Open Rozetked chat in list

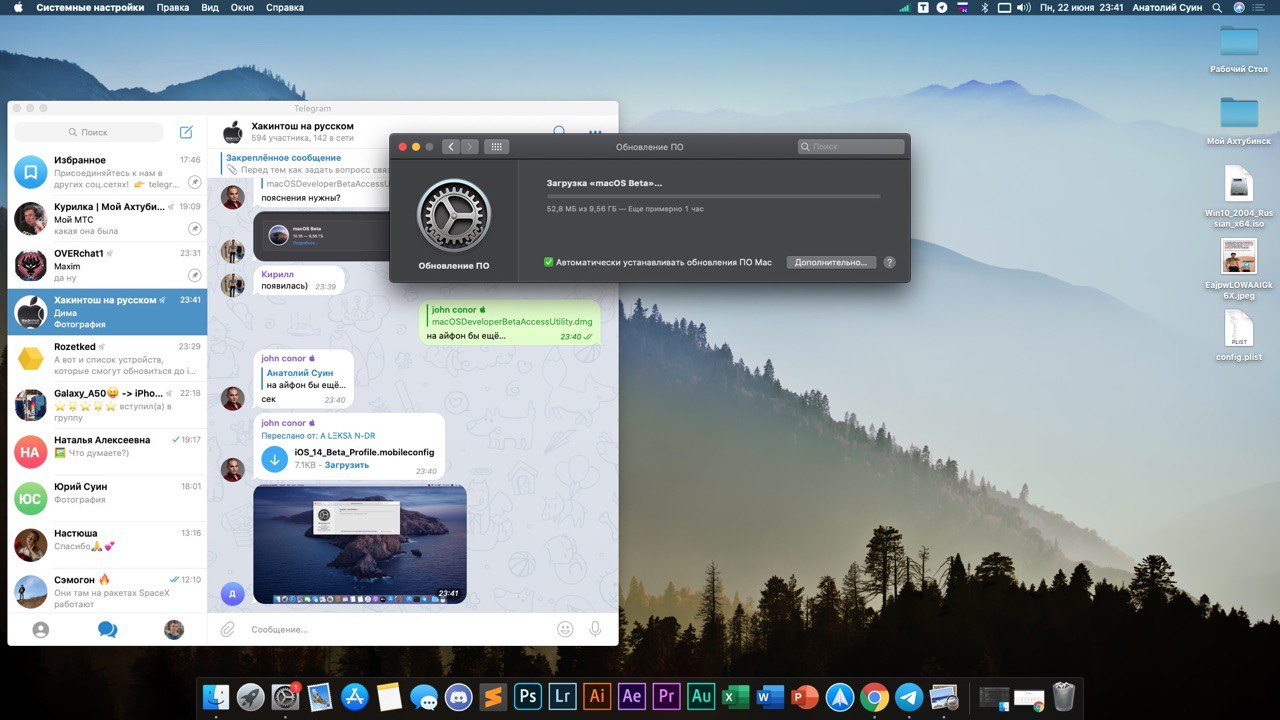(x=107, y=358)
